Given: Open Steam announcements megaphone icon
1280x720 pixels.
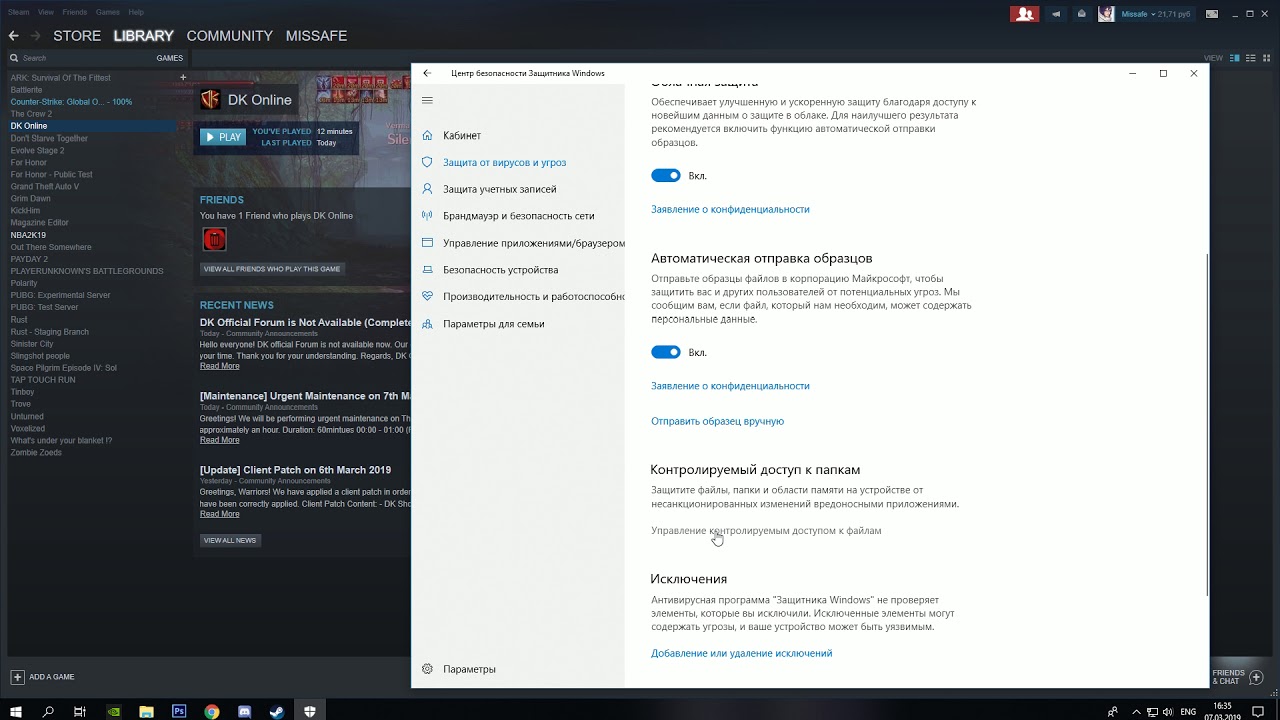Looking at the screenshot, I should pos(1056,14).
